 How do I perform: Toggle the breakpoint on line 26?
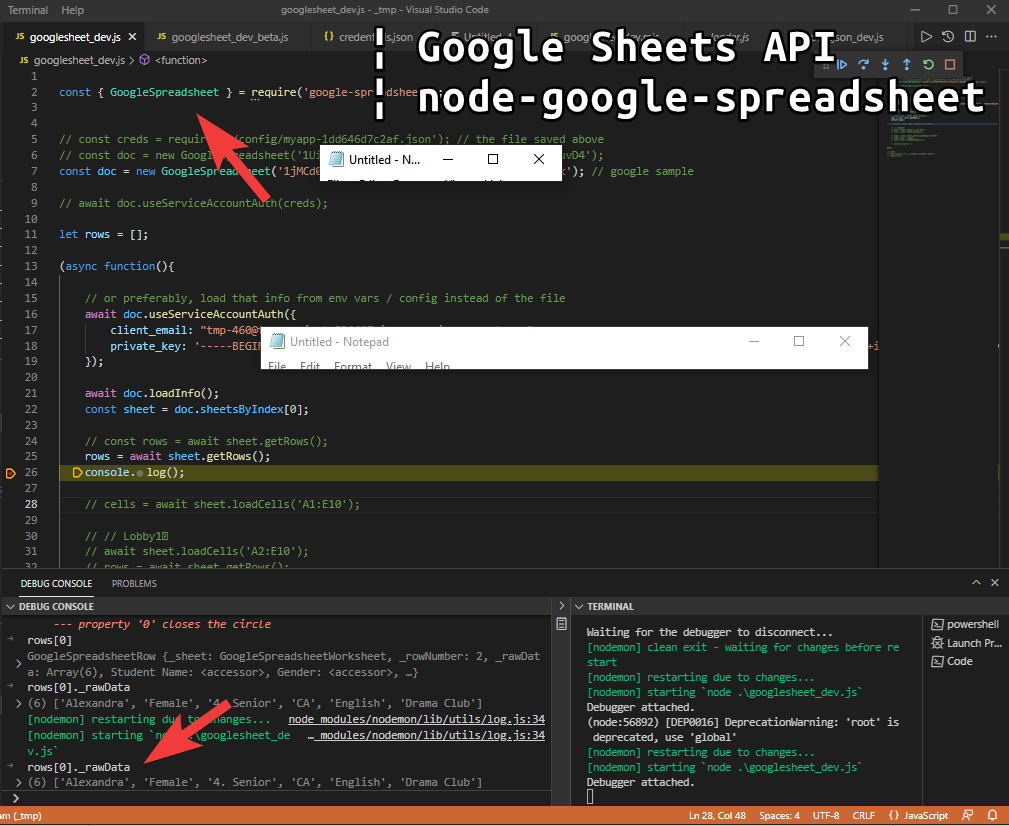click(11, 472)
